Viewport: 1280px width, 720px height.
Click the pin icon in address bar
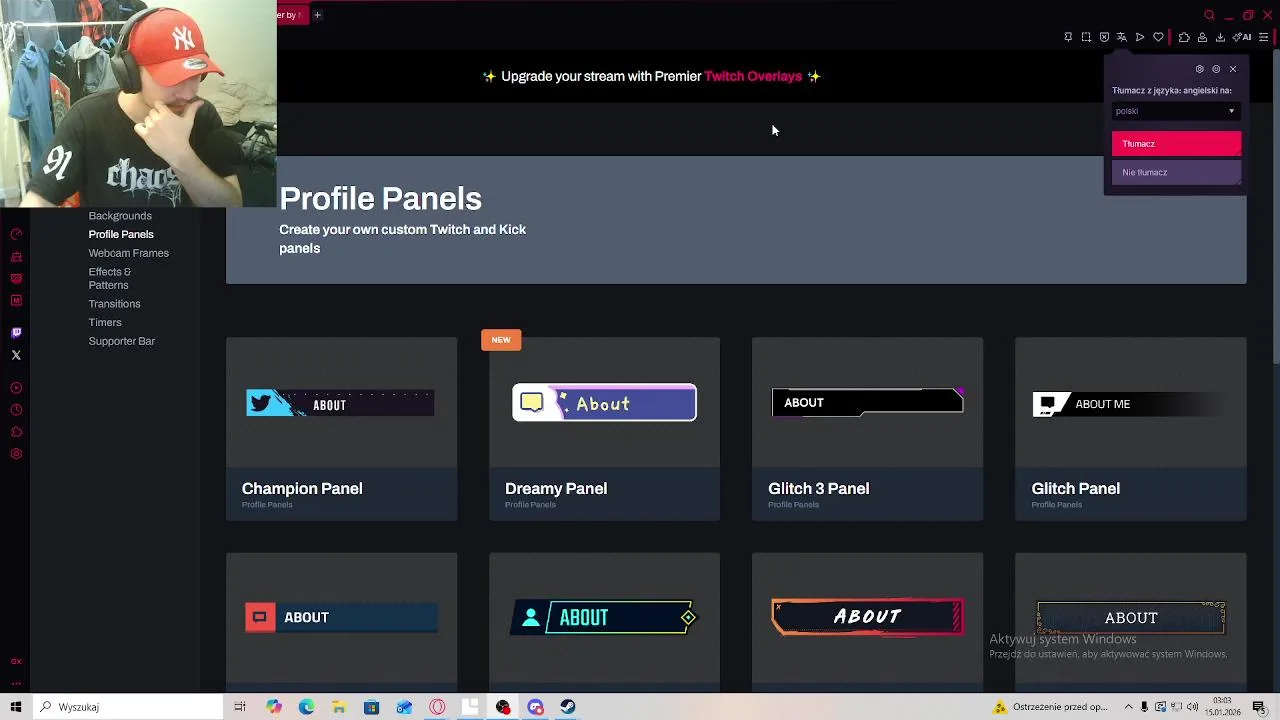(x=1068, y=37)
